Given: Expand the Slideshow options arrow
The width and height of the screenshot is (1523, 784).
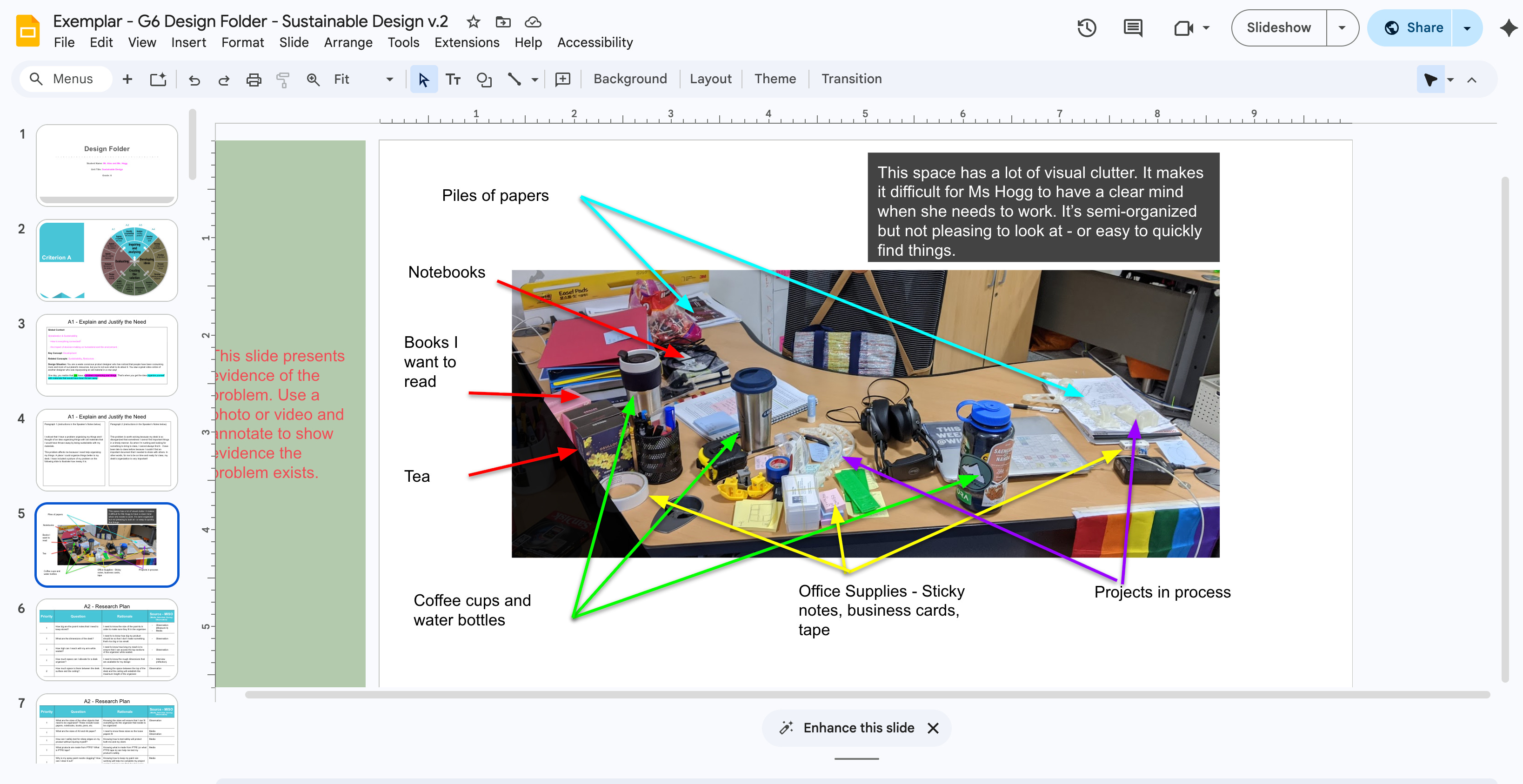Looking at the screenshot, I should pos(1342,28).
